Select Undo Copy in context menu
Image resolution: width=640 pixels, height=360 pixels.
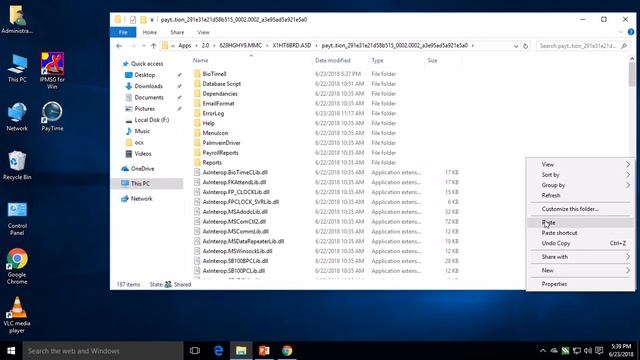coord(580,243)
